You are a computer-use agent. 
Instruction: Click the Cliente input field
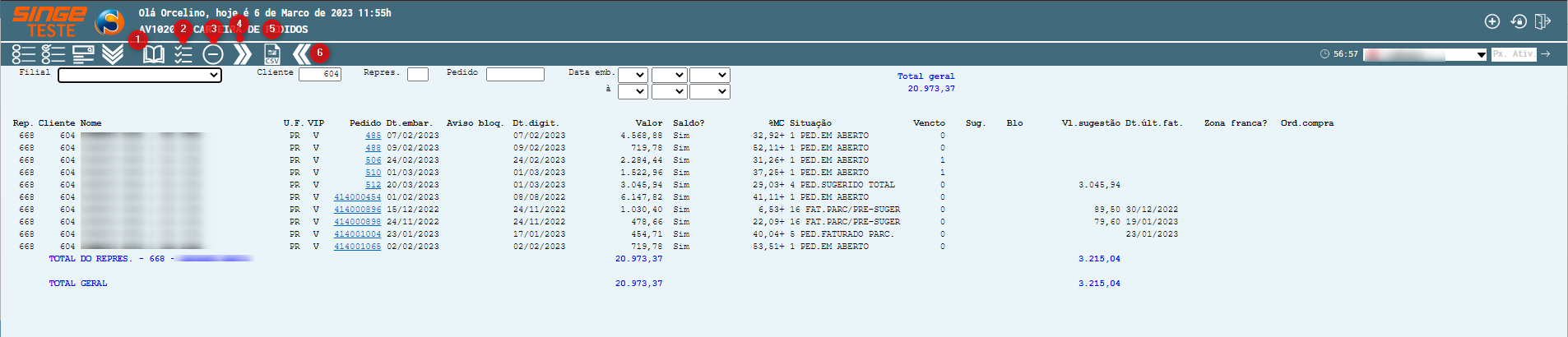click(320, 74)
